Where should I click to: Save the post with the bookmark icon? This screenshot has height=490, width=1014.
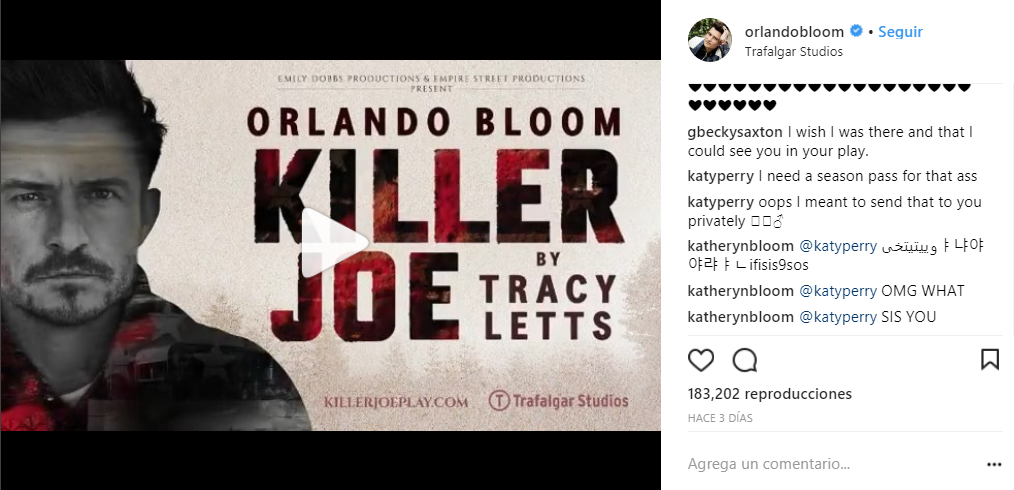pos(989,360)
